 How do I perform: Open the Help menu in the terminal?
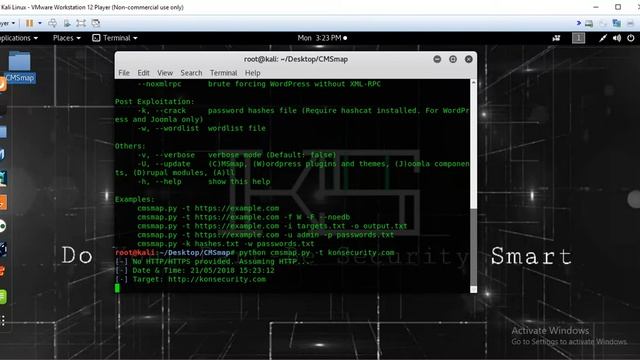[252, 73]
